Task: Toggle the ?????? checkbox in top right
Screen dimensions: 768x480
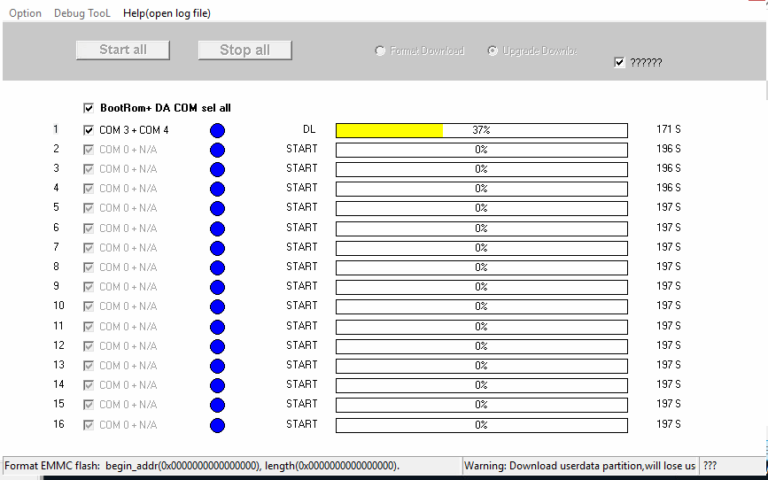Action: pyautogui.click(x=620, y=62)
